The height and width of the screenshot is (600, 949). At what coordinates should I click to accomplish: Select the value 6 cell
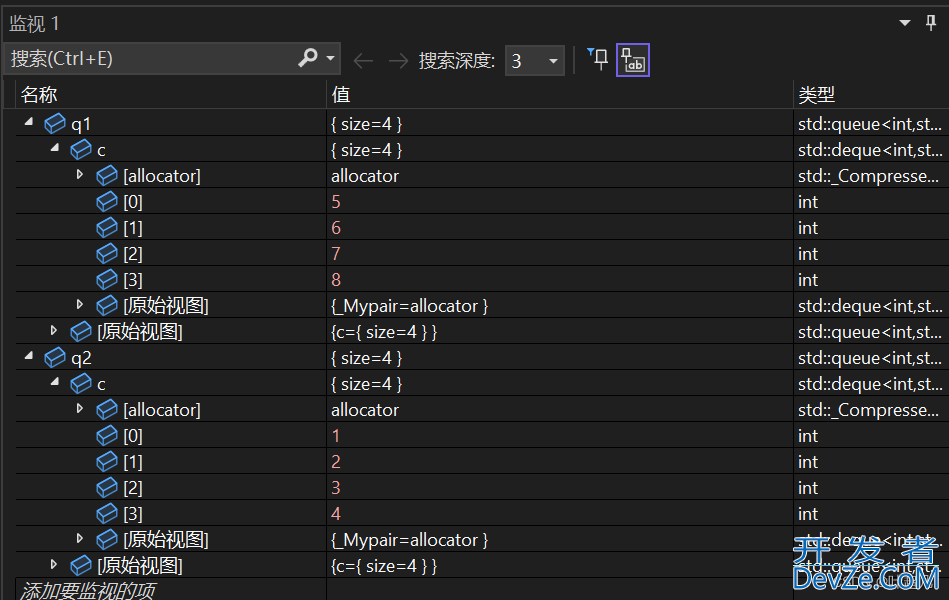coord(560,228)
